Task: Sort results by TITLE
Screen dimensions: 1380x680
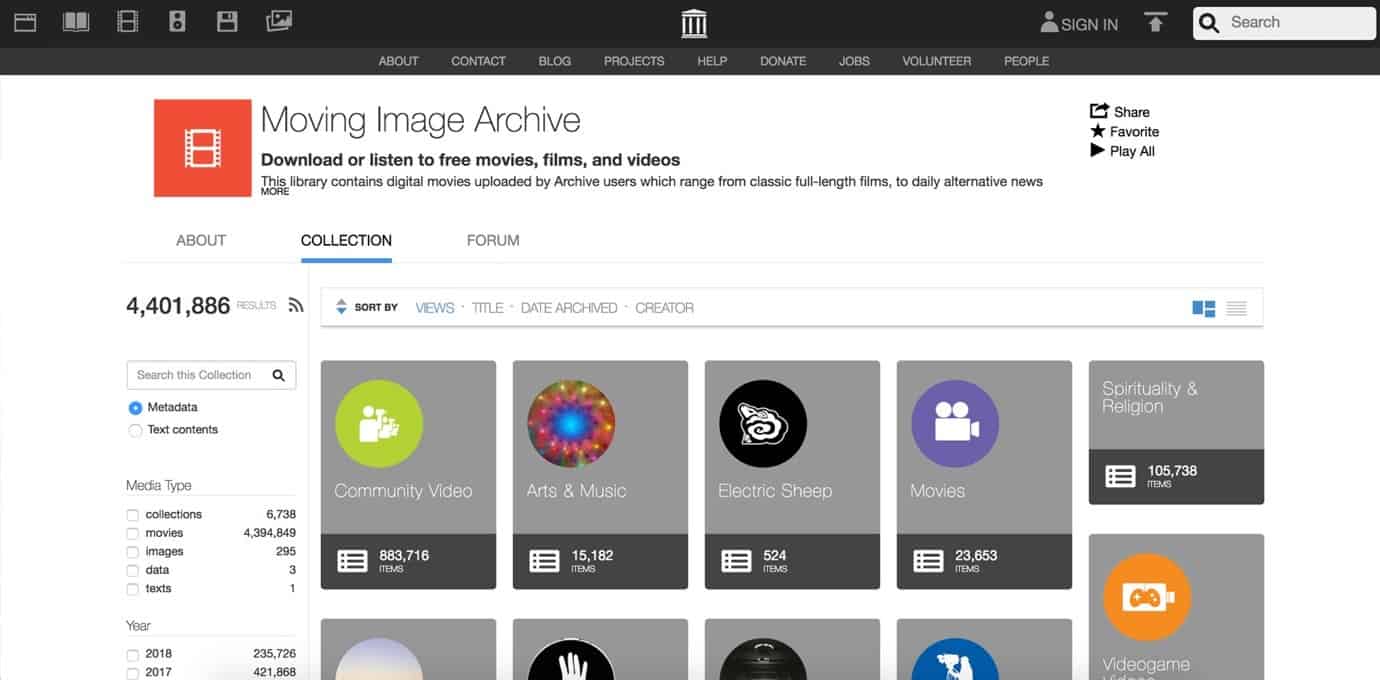Action: 488,308
